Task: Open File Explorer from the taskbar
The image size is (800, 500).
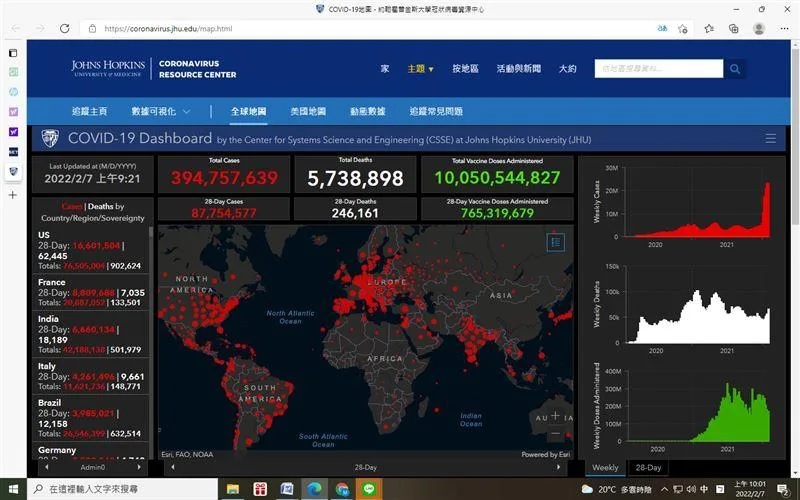Action: tap(233, 489)
